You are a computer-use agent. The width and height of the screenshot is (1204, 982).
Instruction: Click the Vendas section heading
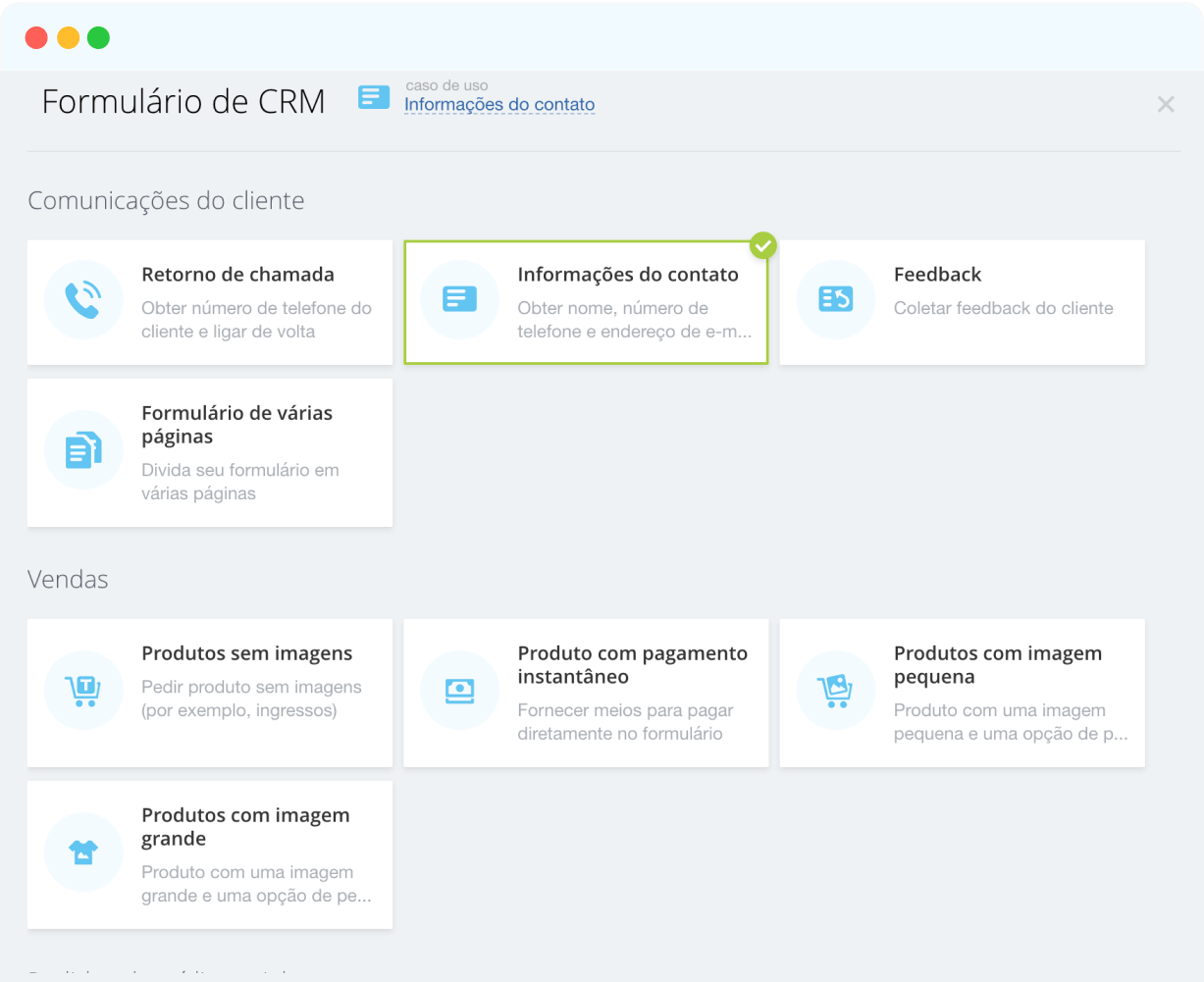point(68,579)
